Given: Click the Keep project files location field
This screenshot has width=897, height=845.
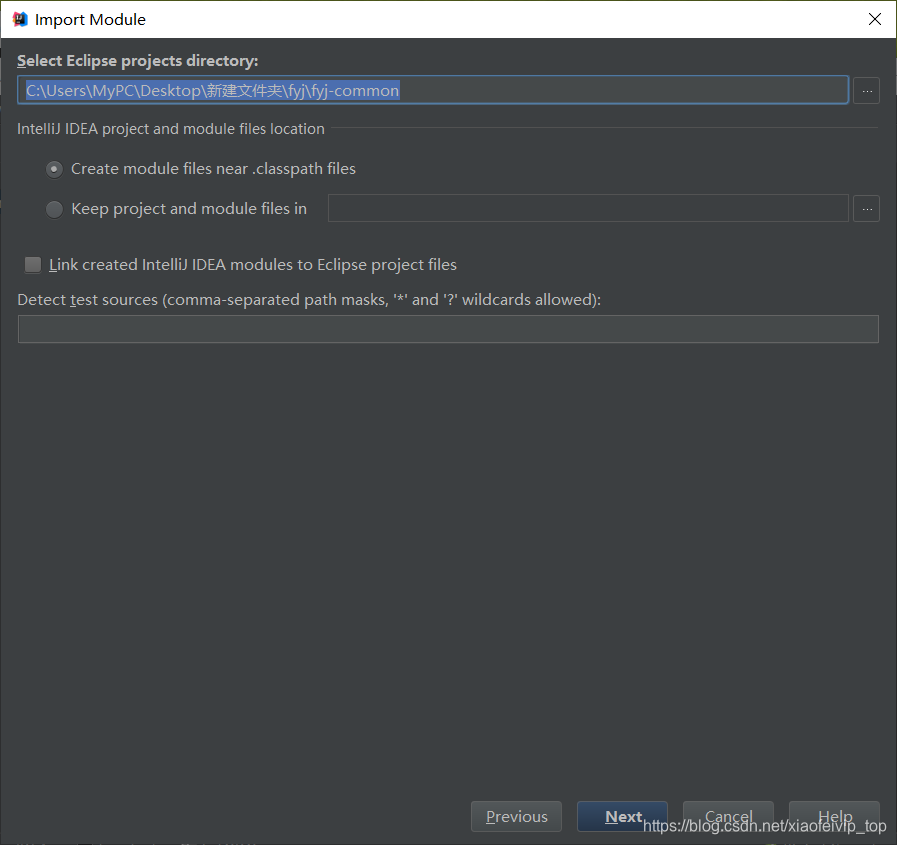Looking at the screenshot, I should (x=588, y=208).
